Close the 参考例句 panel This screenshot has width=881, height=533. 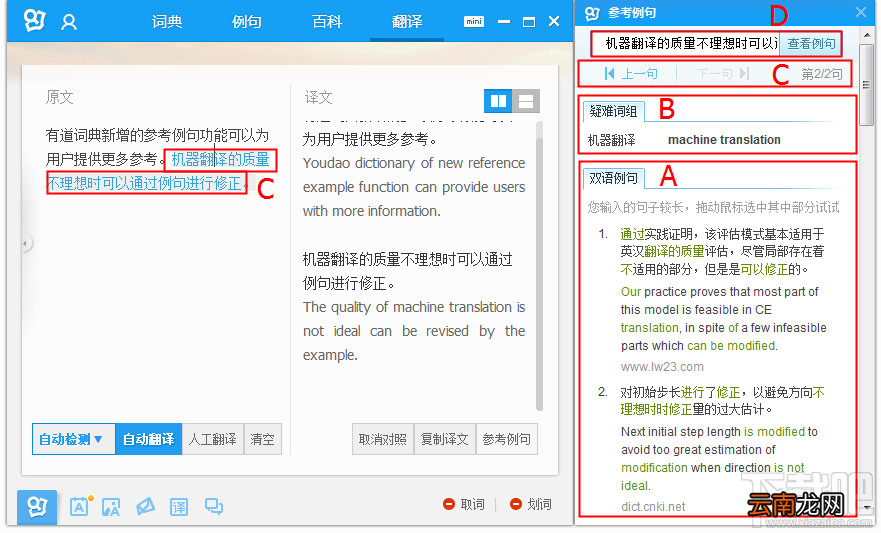point(860,12)
